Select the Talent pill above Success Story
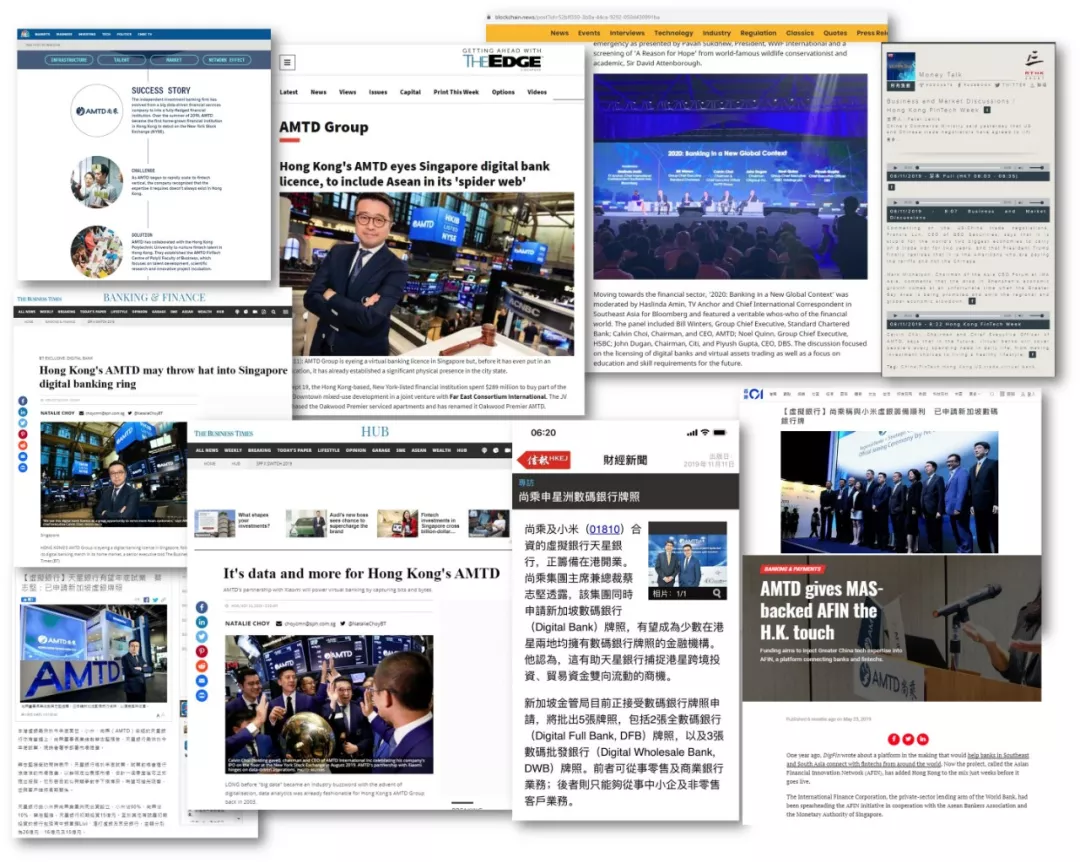Image resolution: width=1080 pixels, height=862 pixels. (x=122, y=60)
